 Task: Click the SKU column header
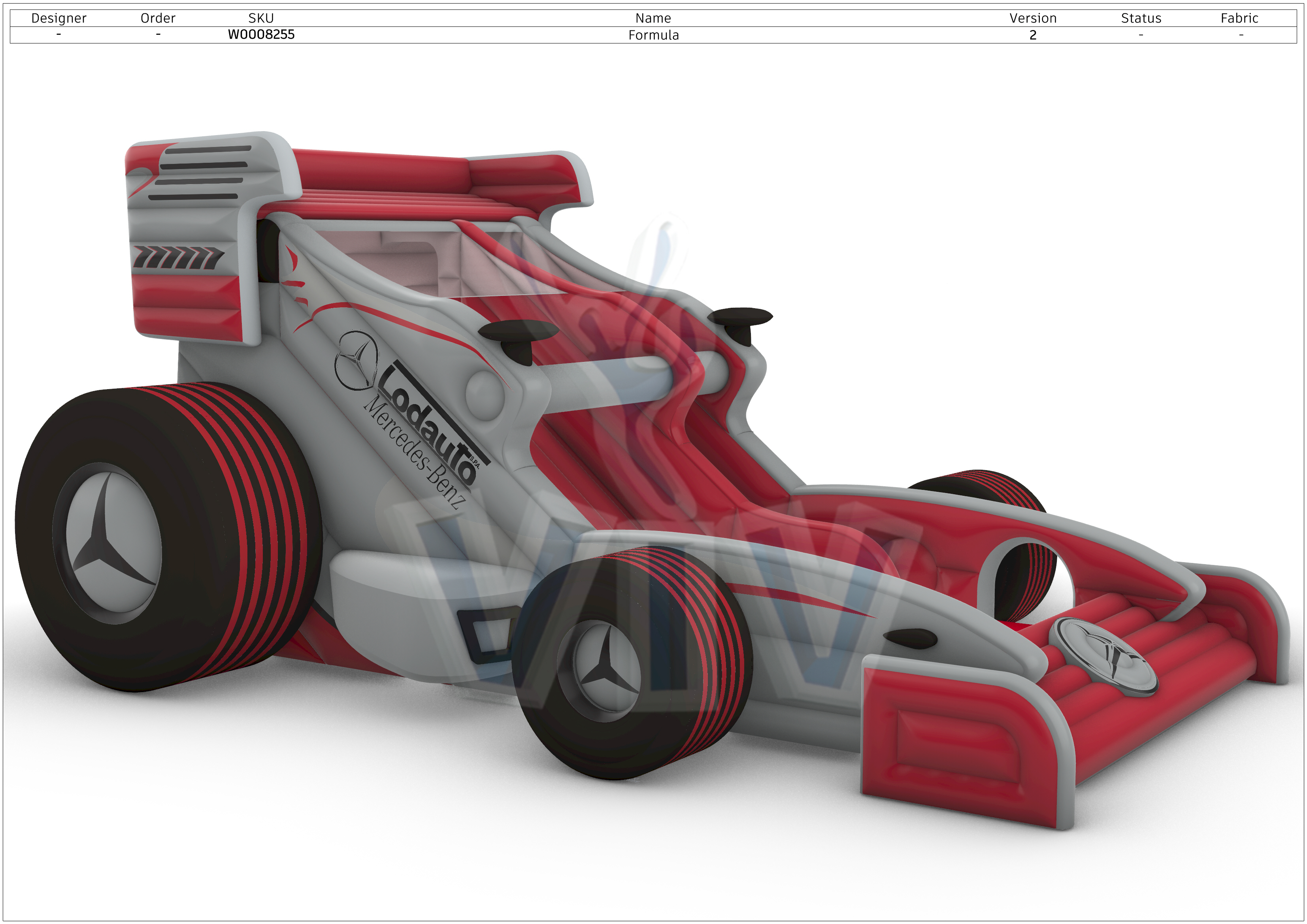click(261, 18)
